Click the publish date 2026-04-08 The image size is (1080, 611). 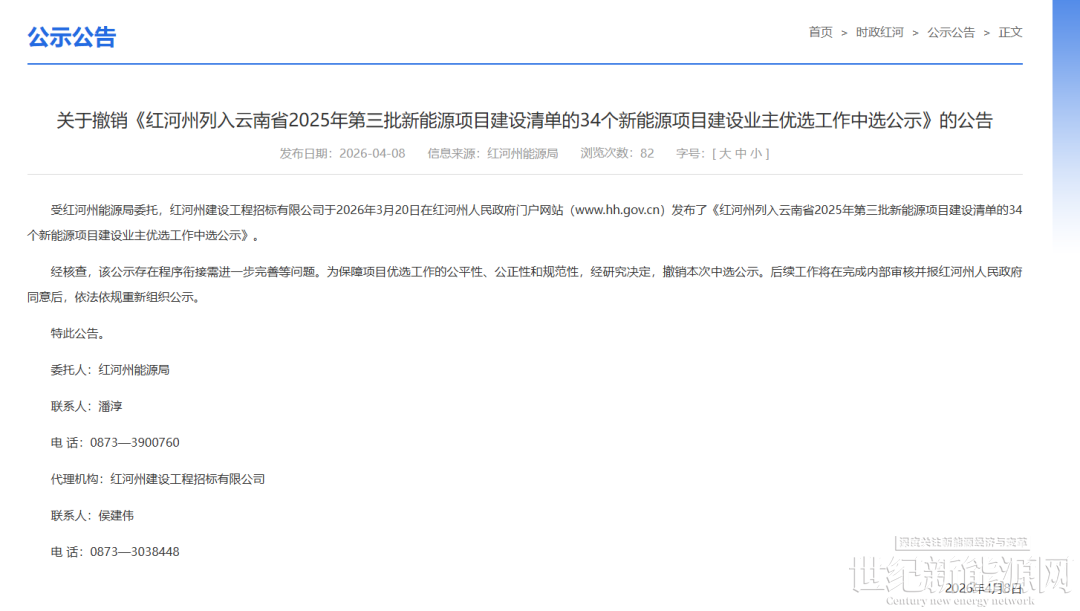tap(372, 153)
